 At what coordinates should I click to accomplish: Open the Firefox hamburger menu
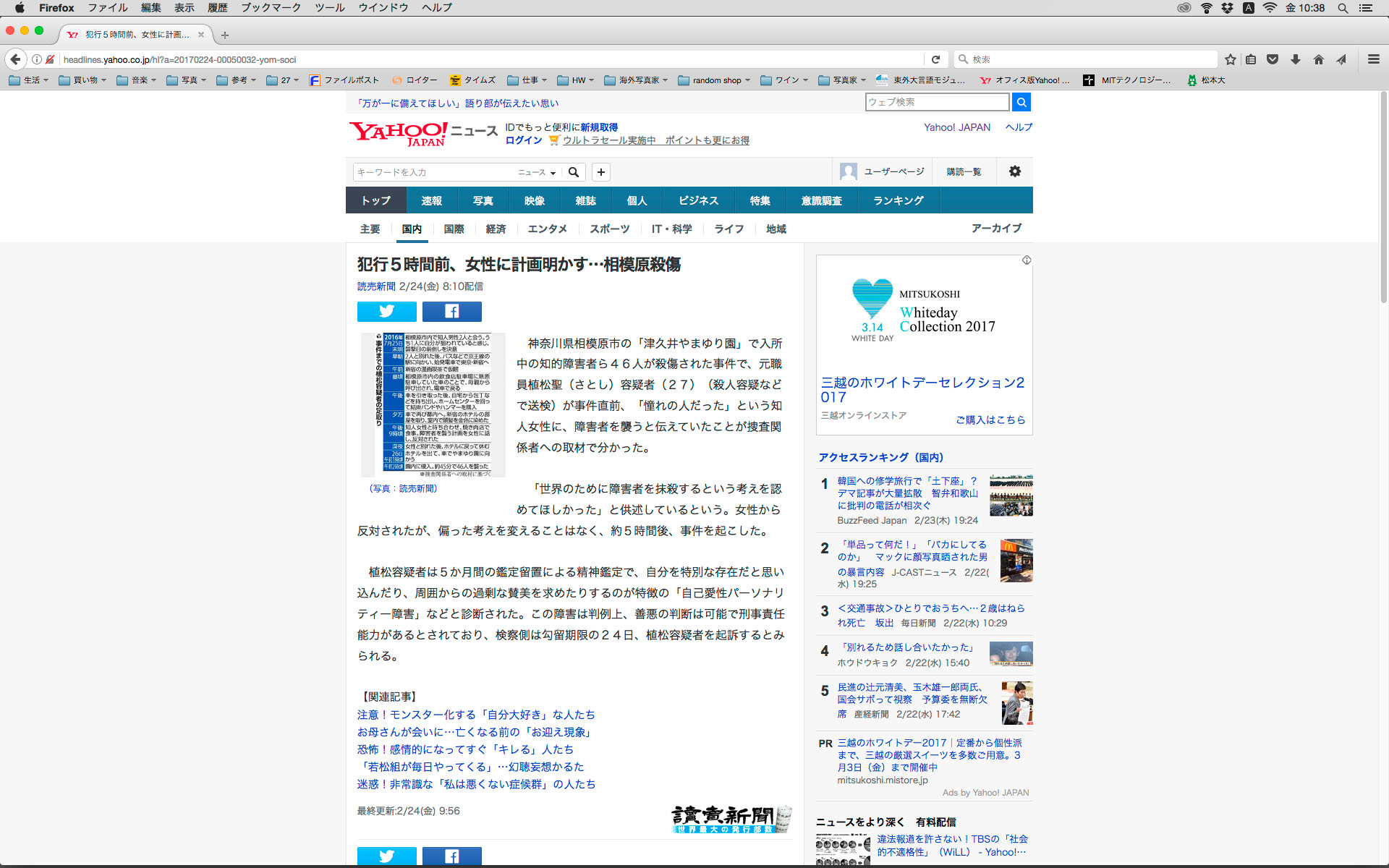click(x=1373, y=59)
